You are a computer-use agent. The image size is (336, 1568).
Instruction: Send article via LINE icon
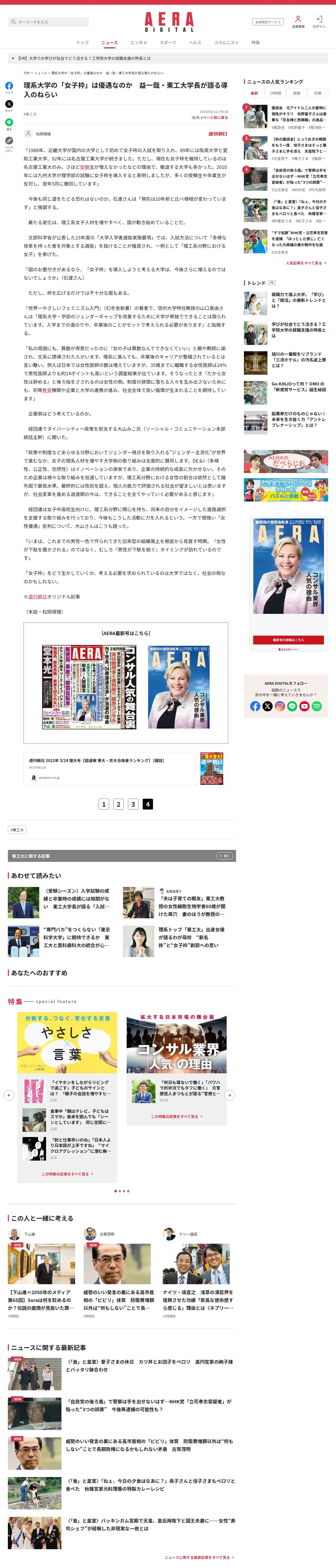(9, 122)
